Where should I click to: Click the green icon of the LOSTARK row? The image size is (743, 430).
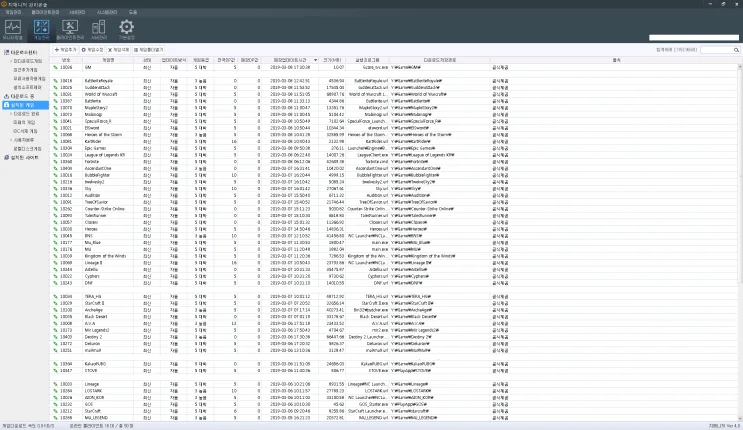[55, 391]
